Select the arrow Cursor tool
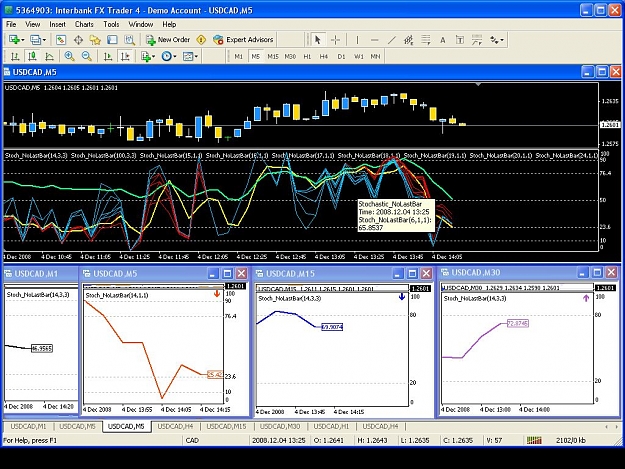The image size is (625, 469). 318,39
